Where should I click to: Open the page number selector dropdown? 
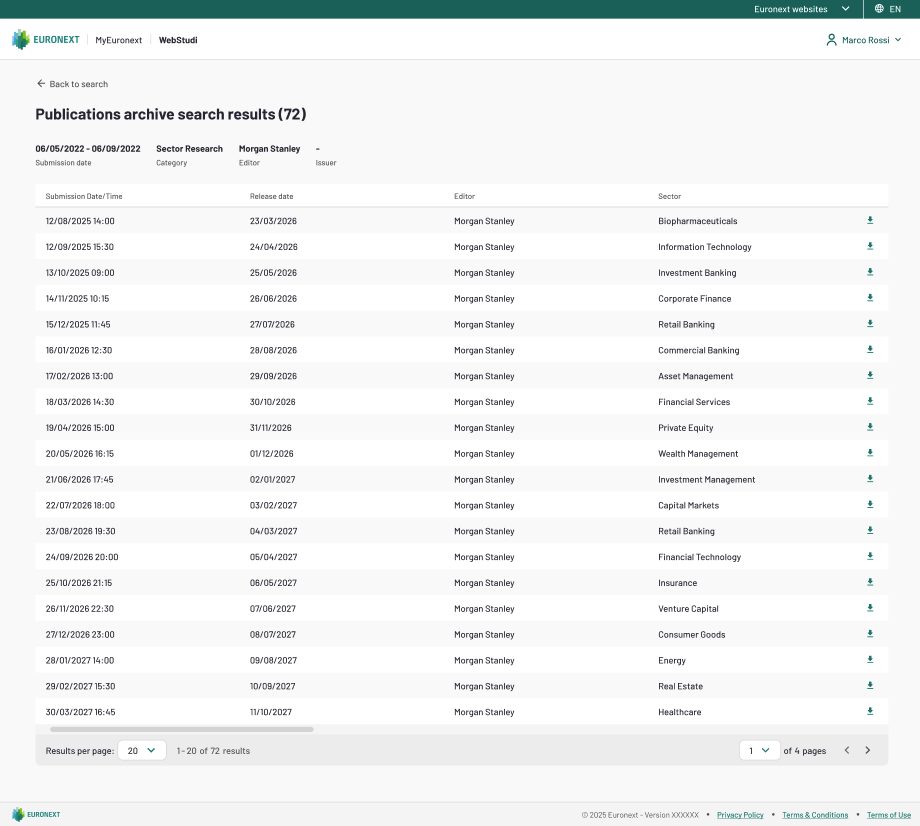(x=759, y=750)
